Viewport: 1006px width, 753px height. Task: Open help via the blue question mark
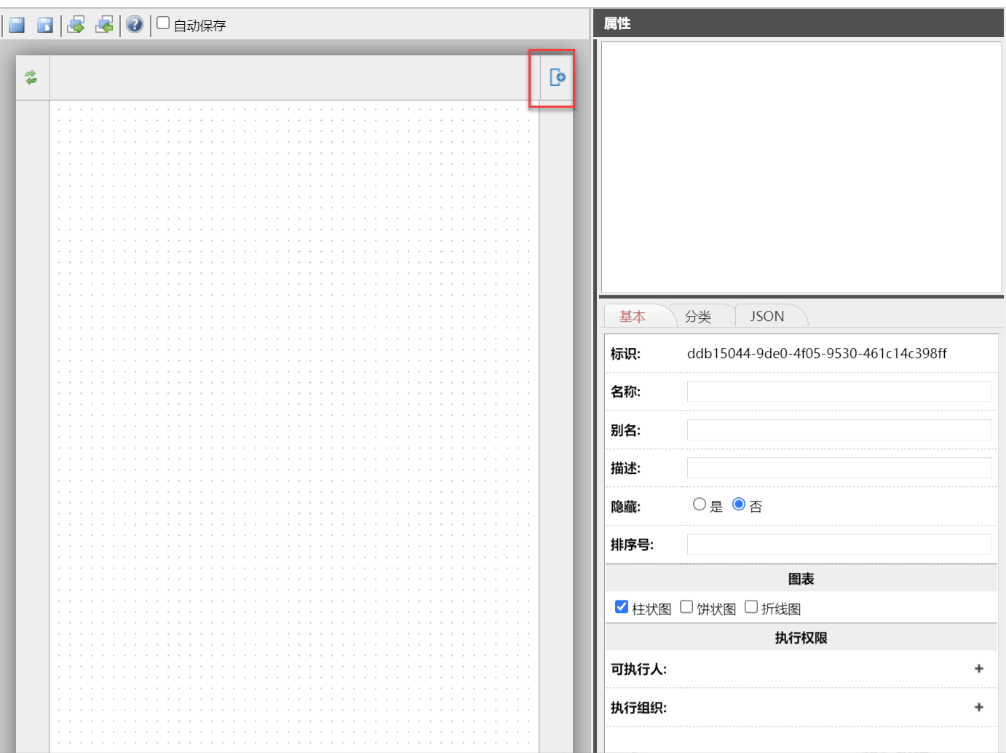pyautogui.click(x=134, y=25)
